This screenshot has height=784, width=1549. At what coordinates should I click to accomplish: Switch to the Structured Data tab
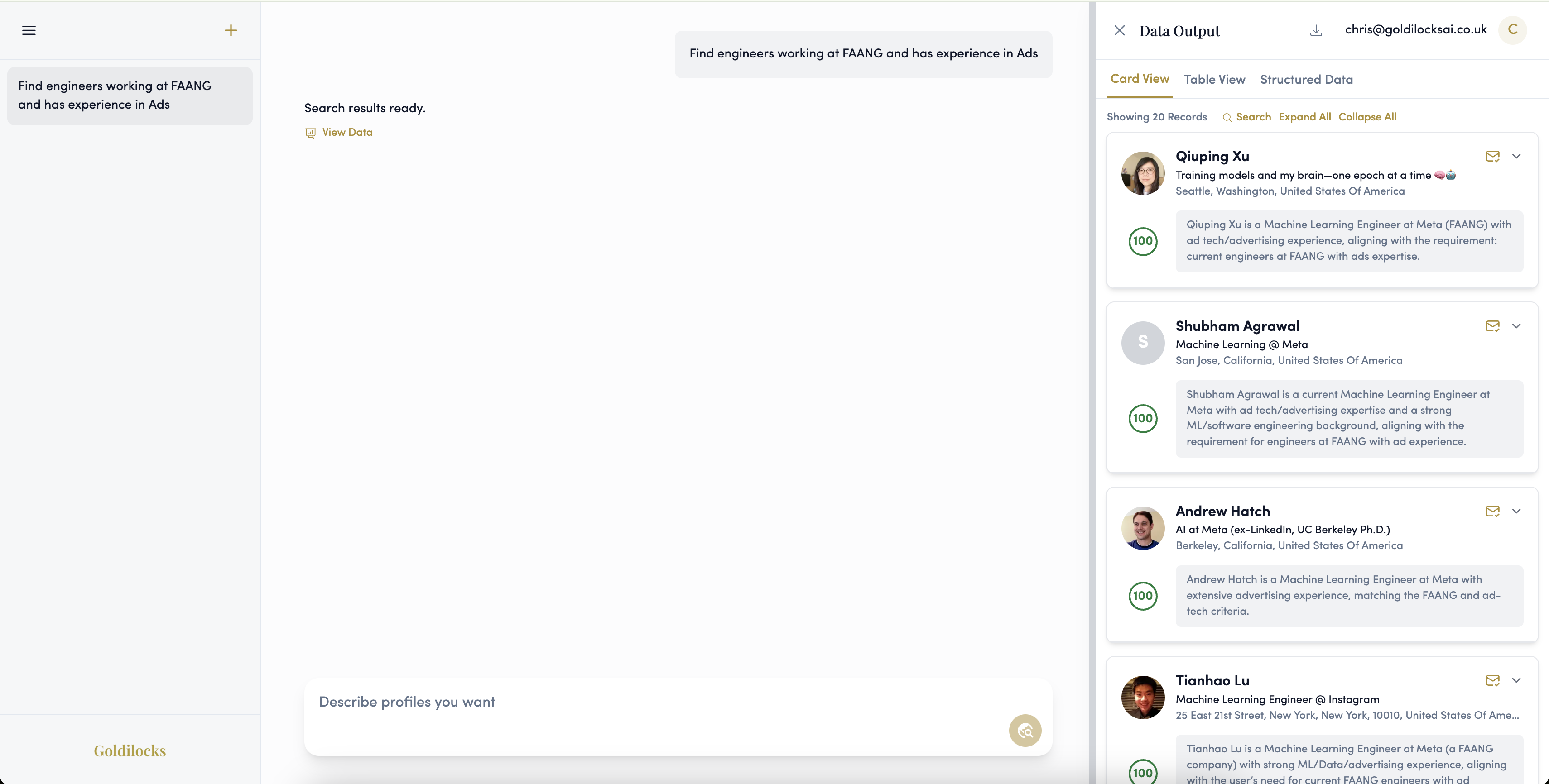coord(1306,79)
